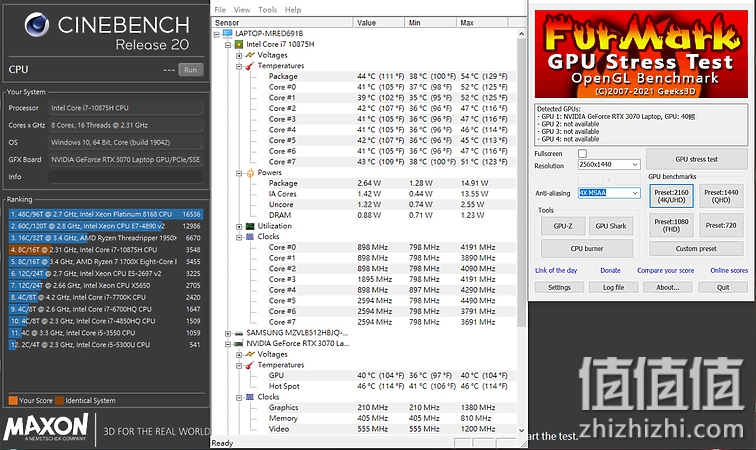Screen dimensions: 756x450
Task: Collapse the Intel Core i7 10875H node
Action: [x=228, y=44]
